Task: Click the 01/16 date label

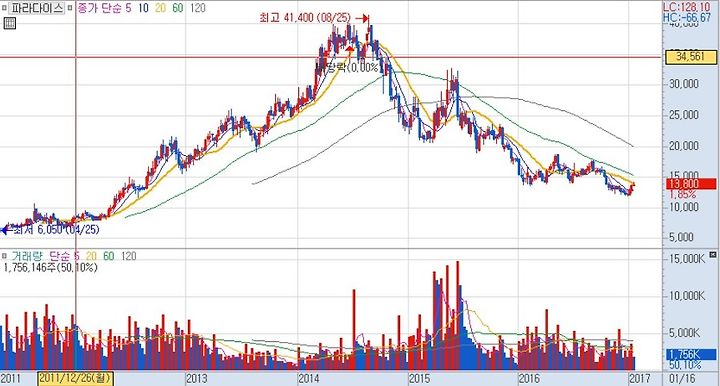Action: point(682,379)
